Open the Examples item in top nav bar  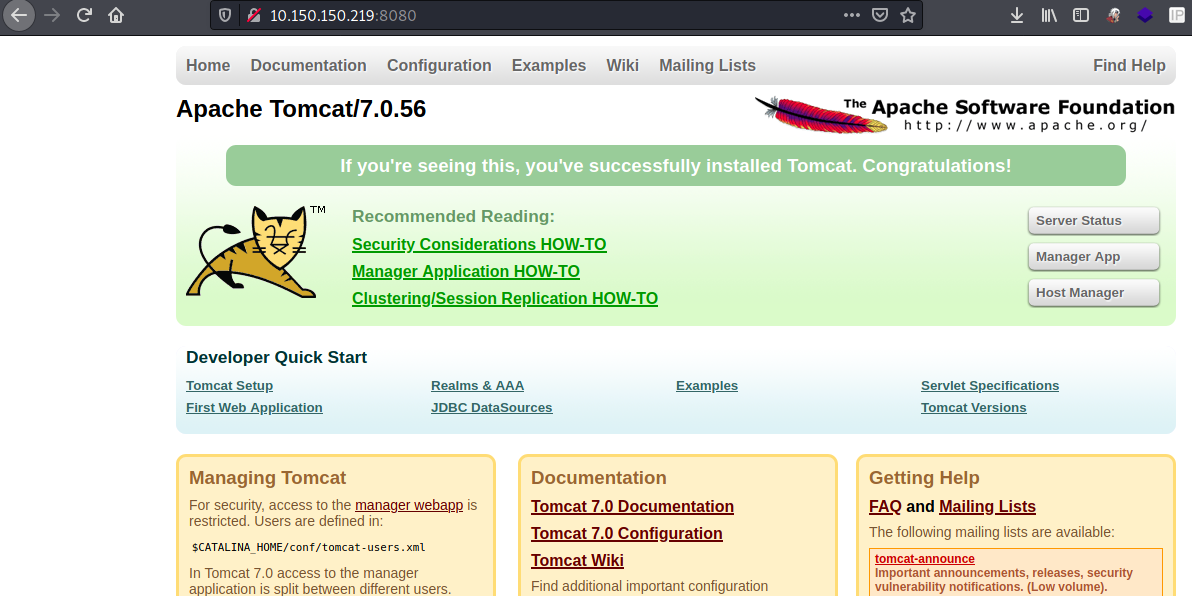tap(549, 65)
